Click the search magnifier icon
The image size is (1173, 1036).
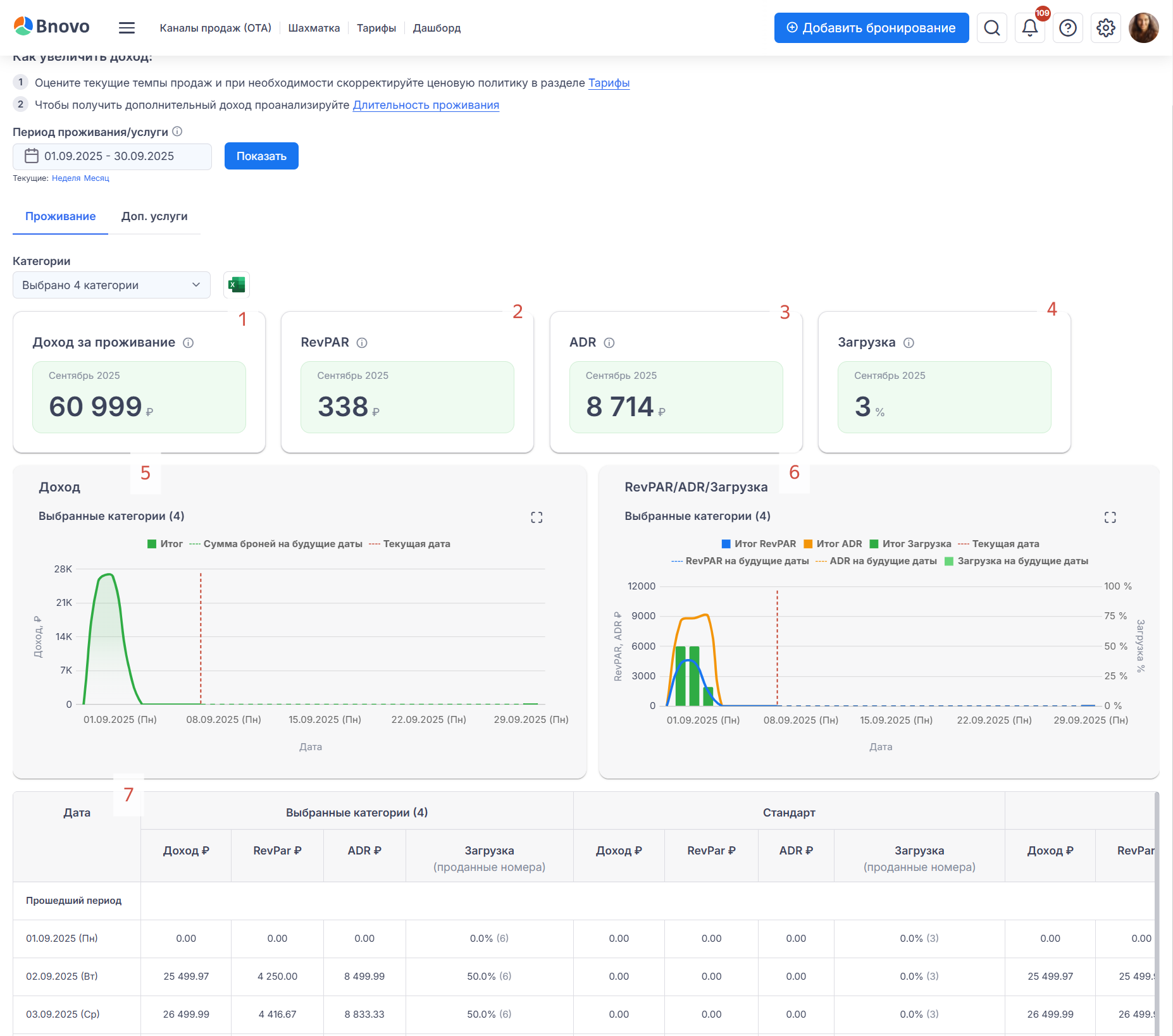[x=991, y=28]
